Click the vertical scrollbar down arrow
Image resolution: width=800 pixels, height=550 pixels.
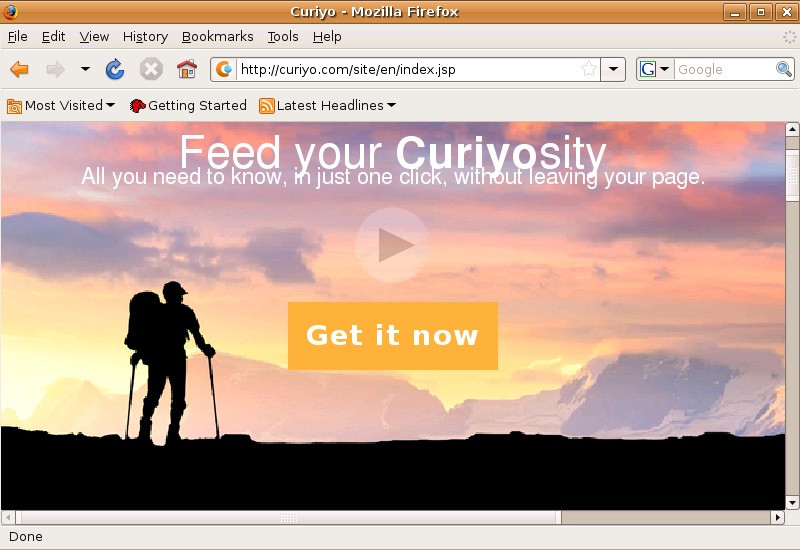point(792,503)
